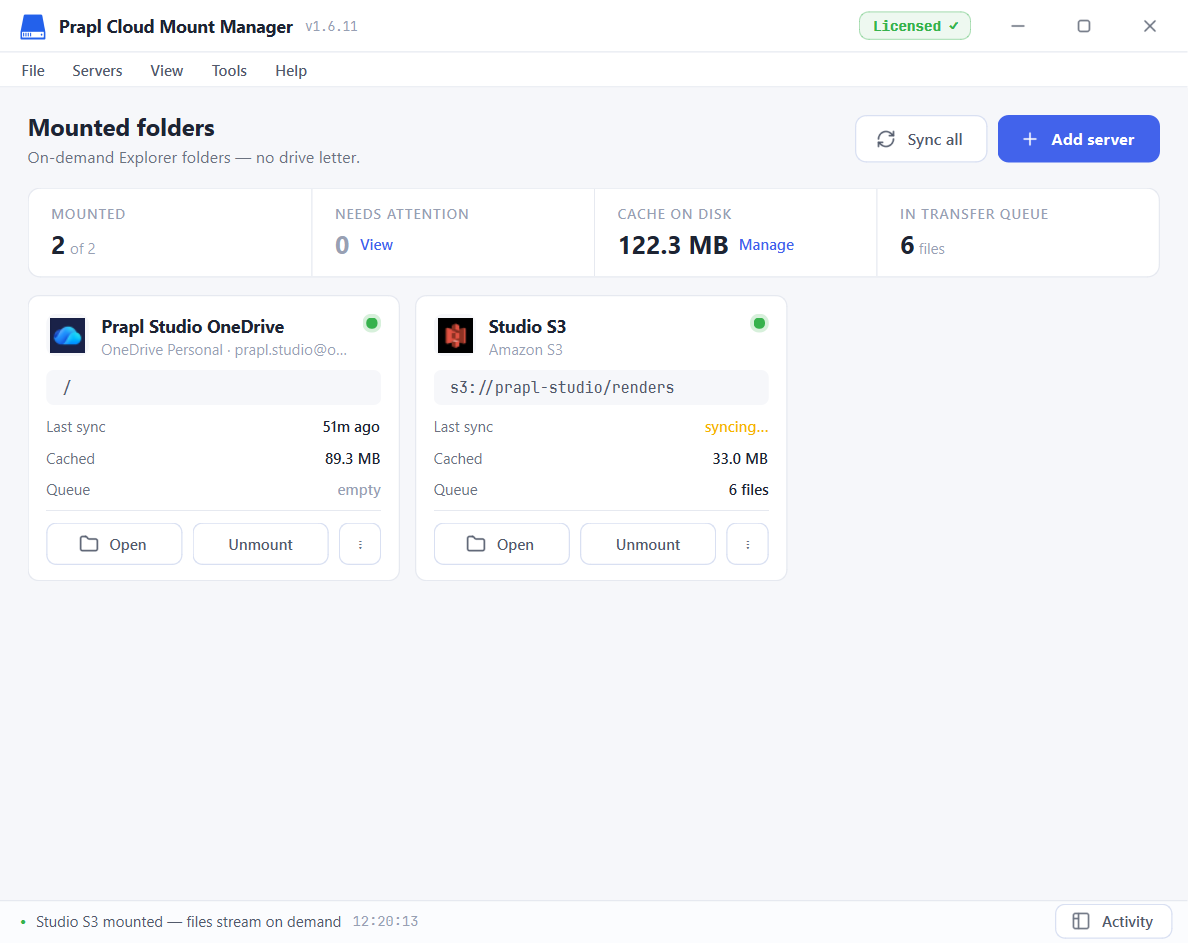The height and width of the screenshot is (943, 1188).
Task: Unmount the Studio S3 folder
Action: coord(648,544)
